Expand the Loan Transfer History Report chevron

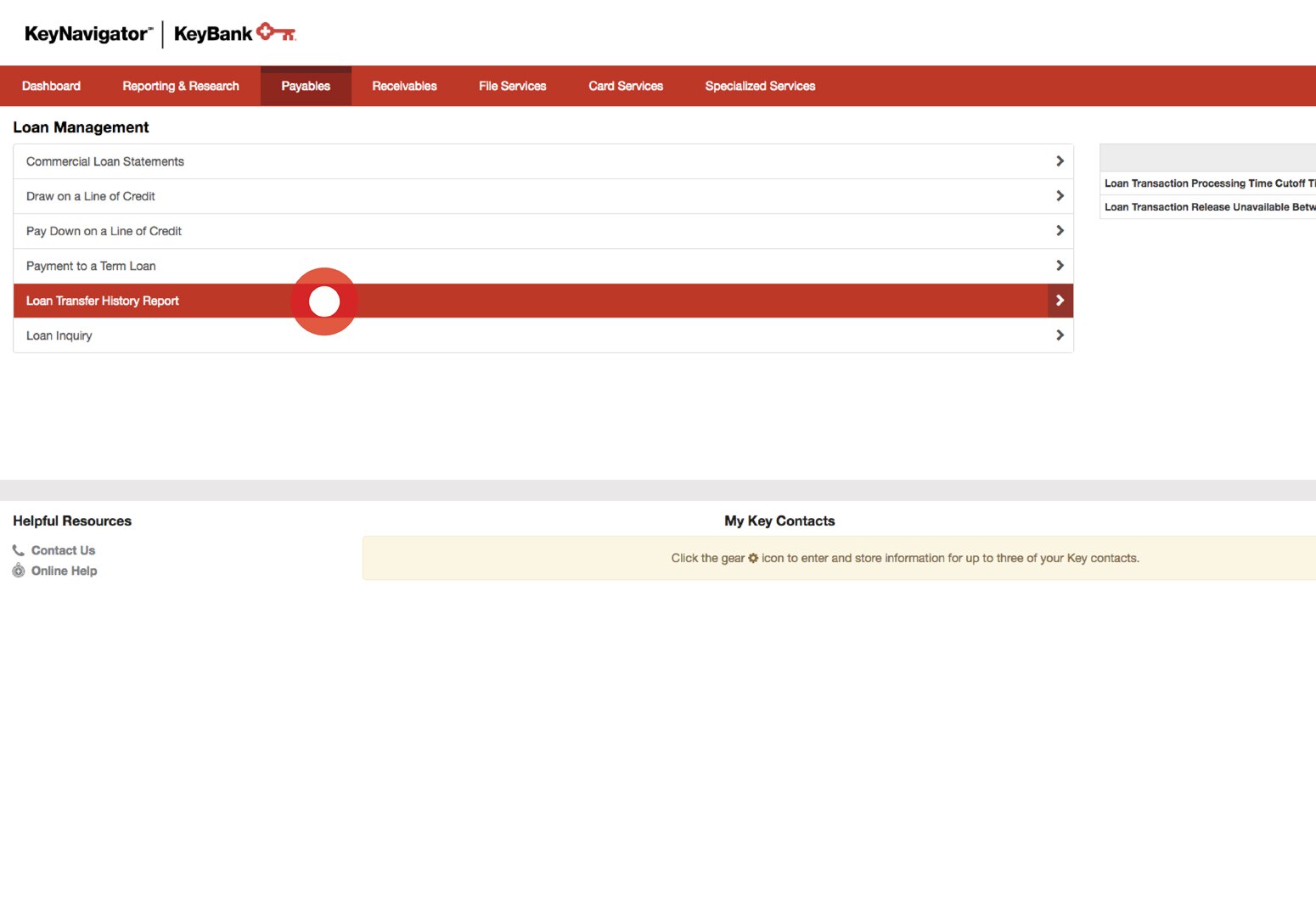tap(1060, 300)
